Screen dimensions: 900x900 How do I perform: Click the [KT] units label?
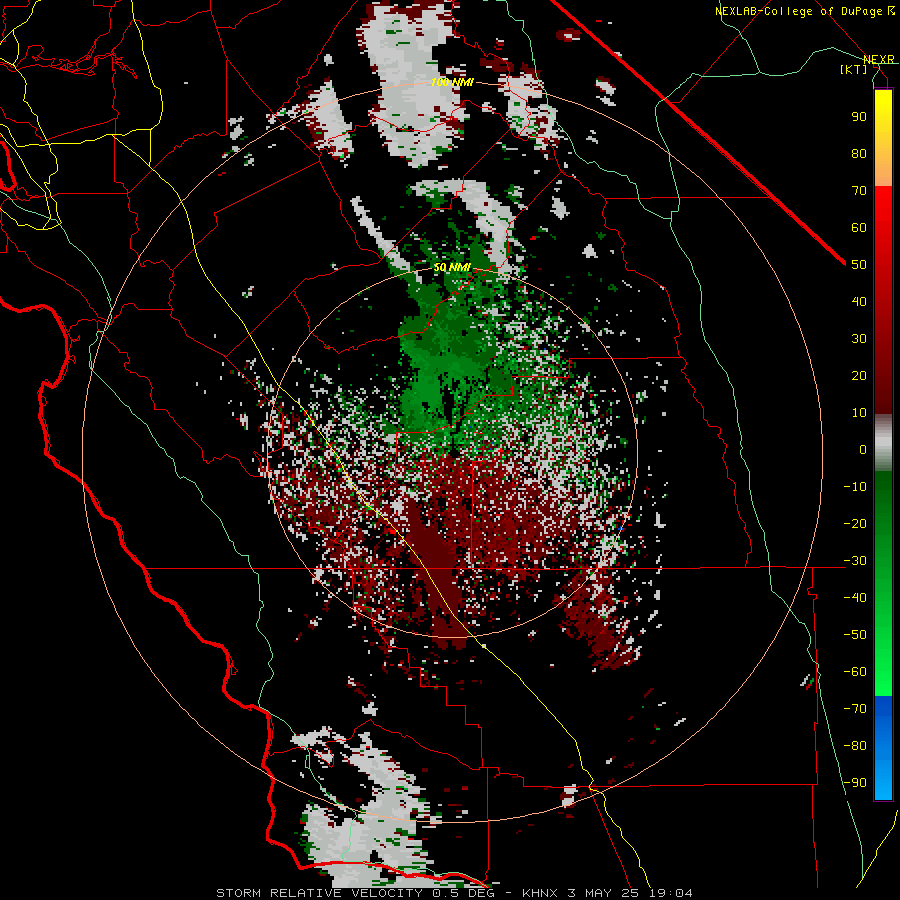(x=854, y=69)
